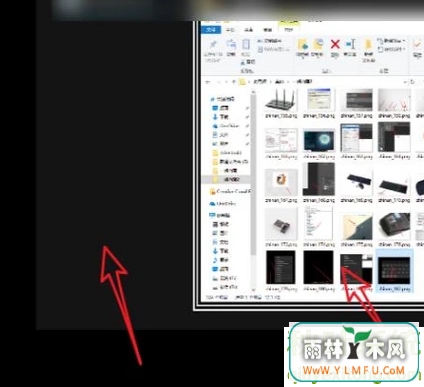424x387 pixels.
Task: Click the Pin to Quick access icon
Action: [x=213, y=45]
